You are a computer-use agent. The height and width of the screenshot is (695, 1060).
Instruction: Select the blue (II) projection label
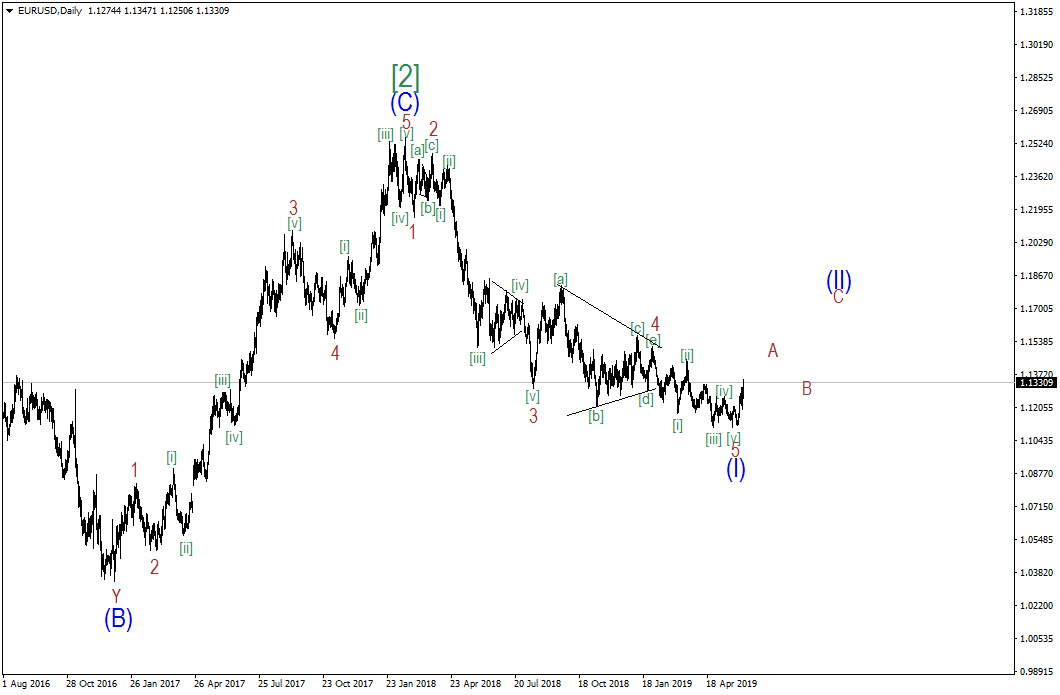839,281
